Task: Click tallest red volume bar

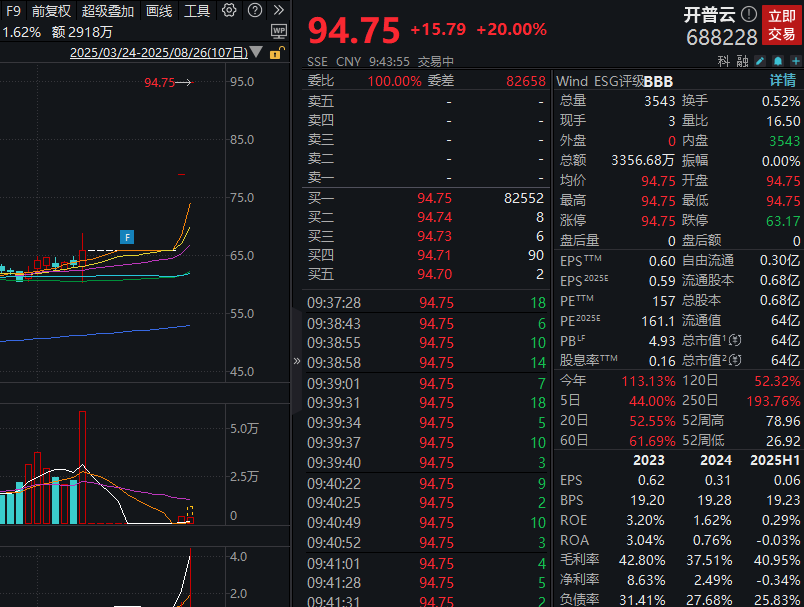Action: tap(83, 467)
